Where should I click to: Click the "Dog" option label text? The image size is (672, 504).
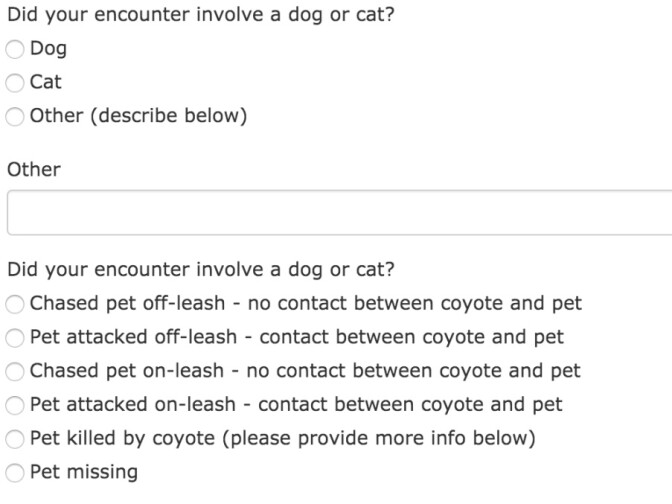point(49,48)
